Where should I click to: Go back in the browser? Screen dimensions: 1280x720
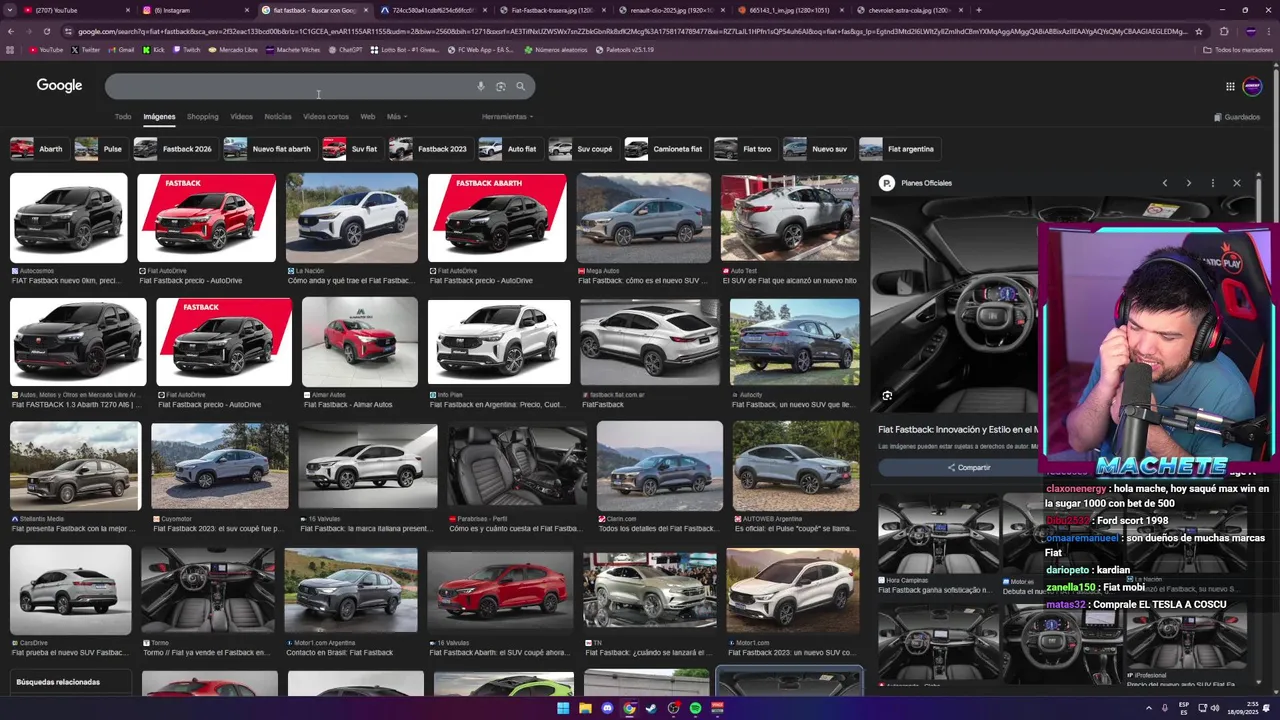pyautogui.click(x=10, y=31)
